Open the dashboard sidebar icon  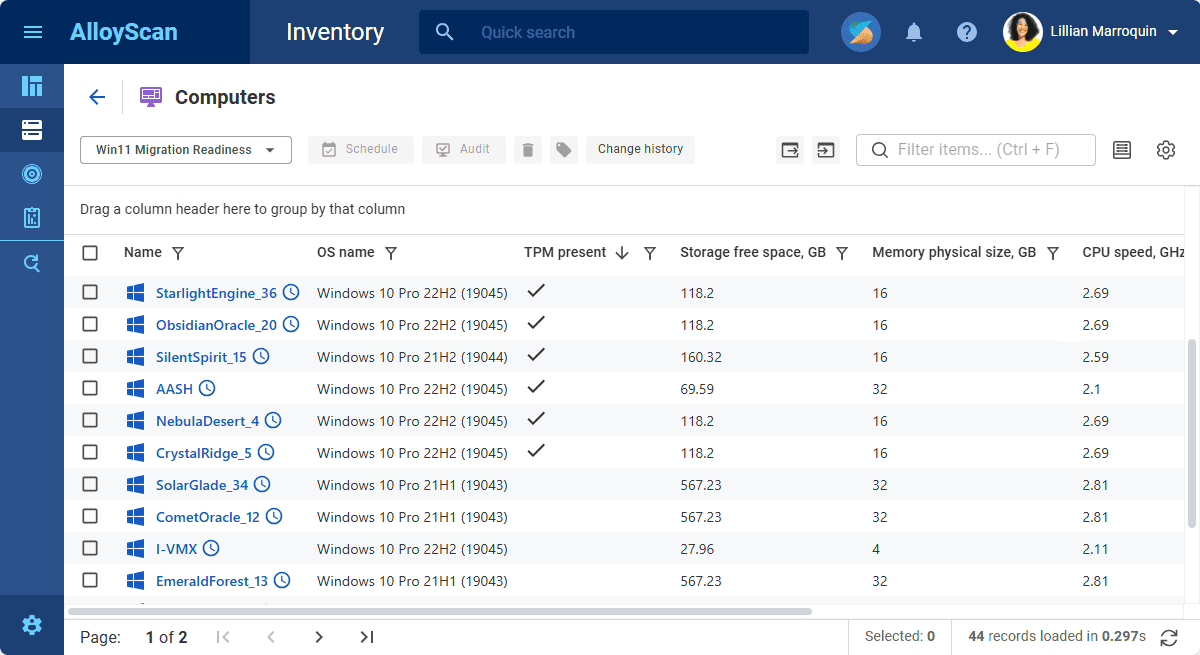[x=32, y=86]
